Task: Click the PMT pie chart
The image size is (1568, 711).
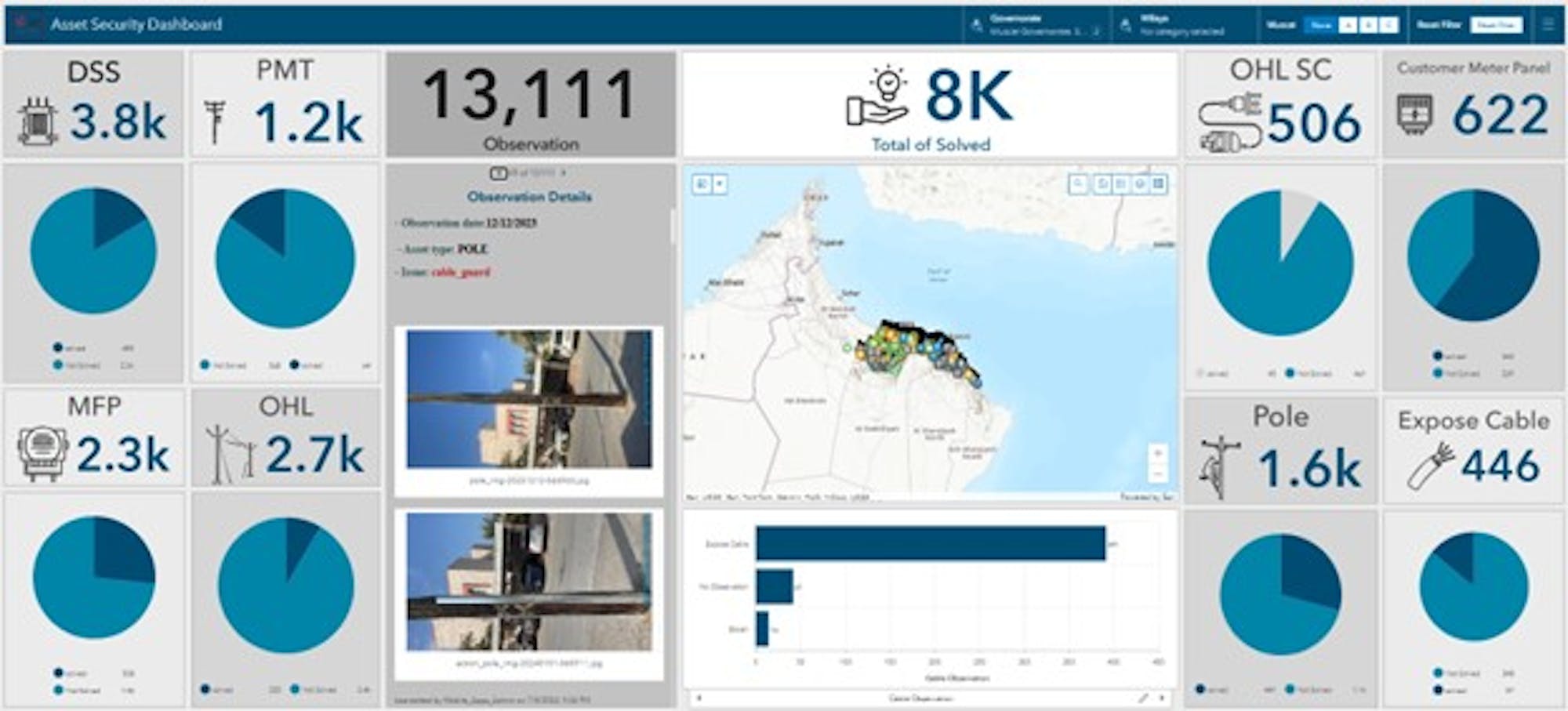Action: 285,259
